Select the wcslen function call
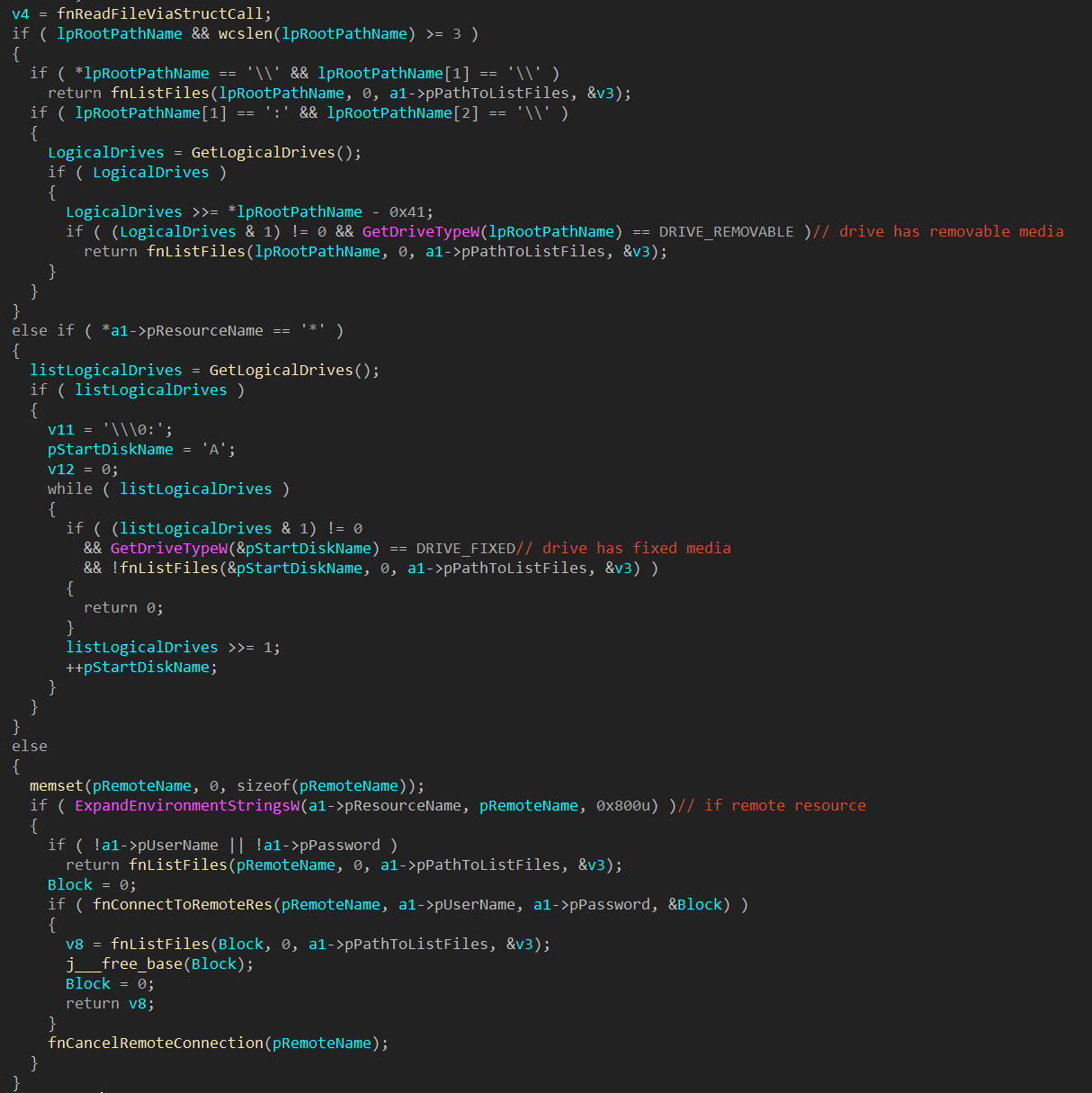Screen dimensions: 1092x1093 (246, 33)
